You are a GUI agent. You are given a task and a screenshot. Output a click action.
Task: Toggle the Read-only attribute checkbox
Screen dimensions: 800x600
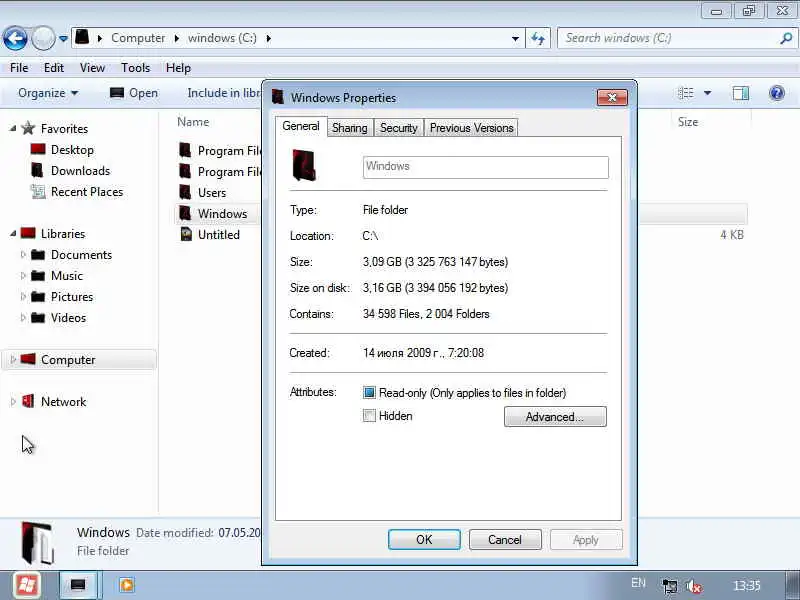point(369,392)
